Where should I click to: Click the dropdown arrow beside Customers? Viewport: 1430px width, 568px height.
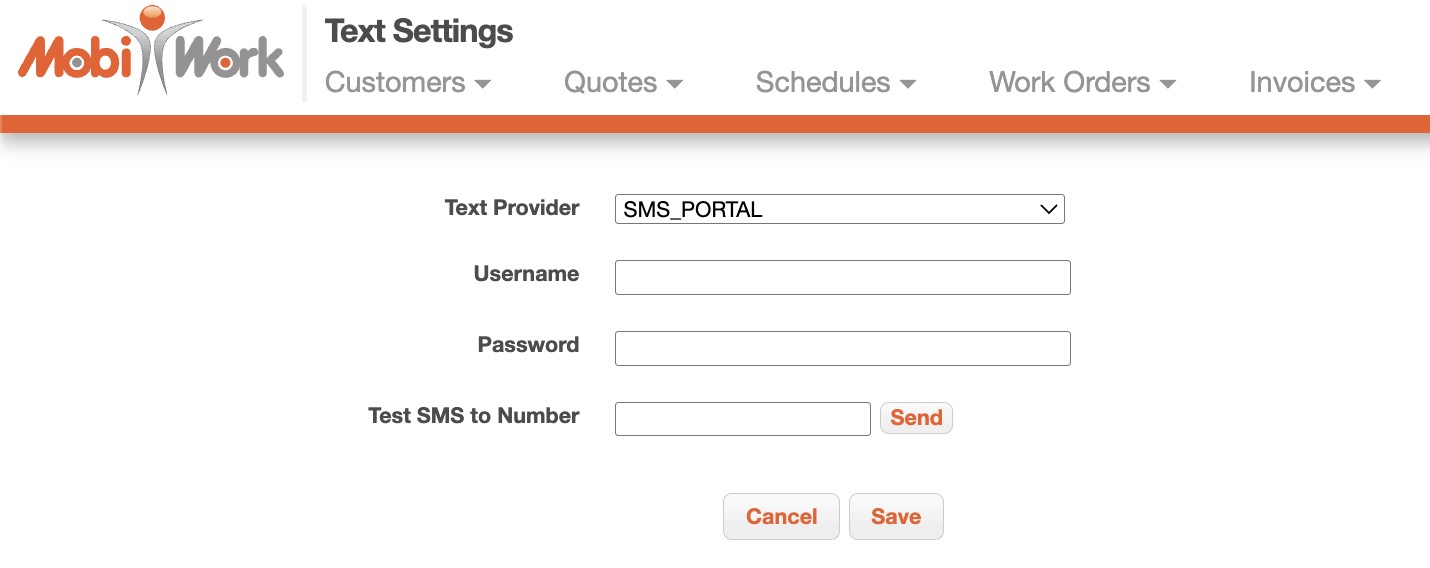[x=483, y=84]
